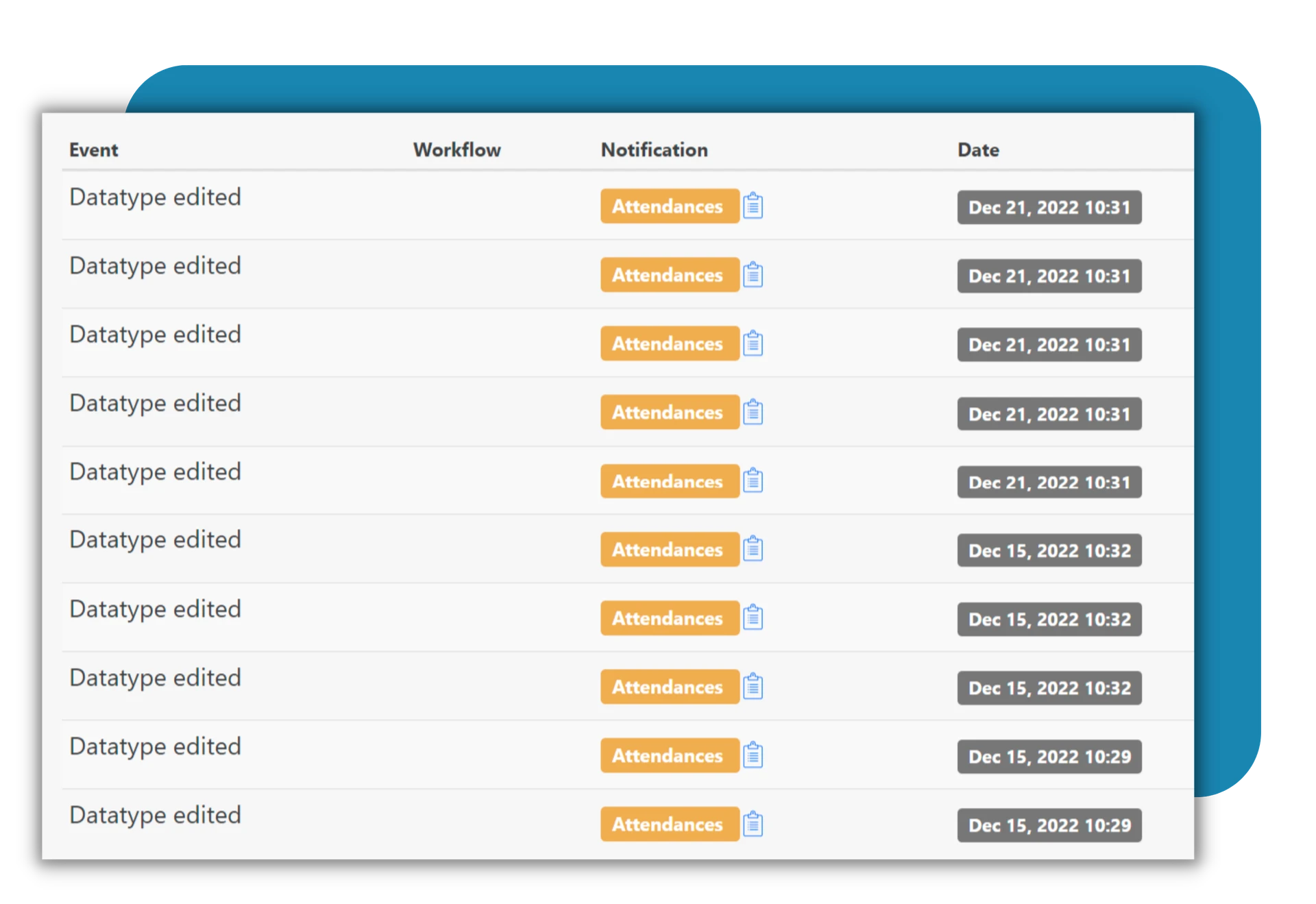Click the clipboard icon next to the Dec 15 10:29 entry
The image size is (1316, 904).
pyautogui.click(x=754, y=756)
